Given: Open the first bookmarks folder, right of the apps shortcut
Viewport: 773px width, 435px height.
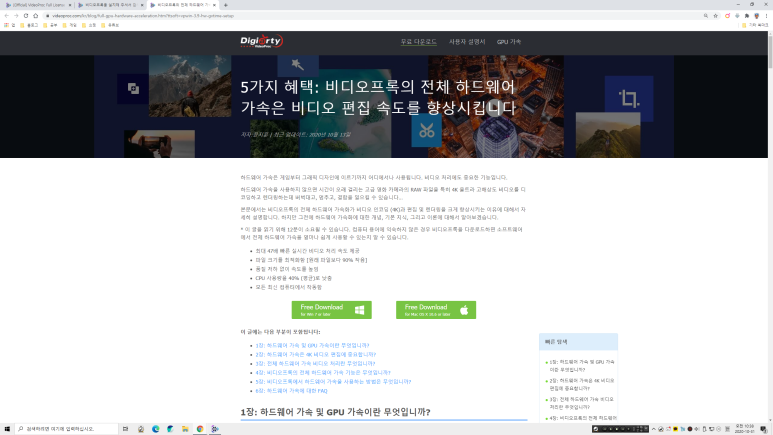Looking at the screenshot, I should 29,25.
